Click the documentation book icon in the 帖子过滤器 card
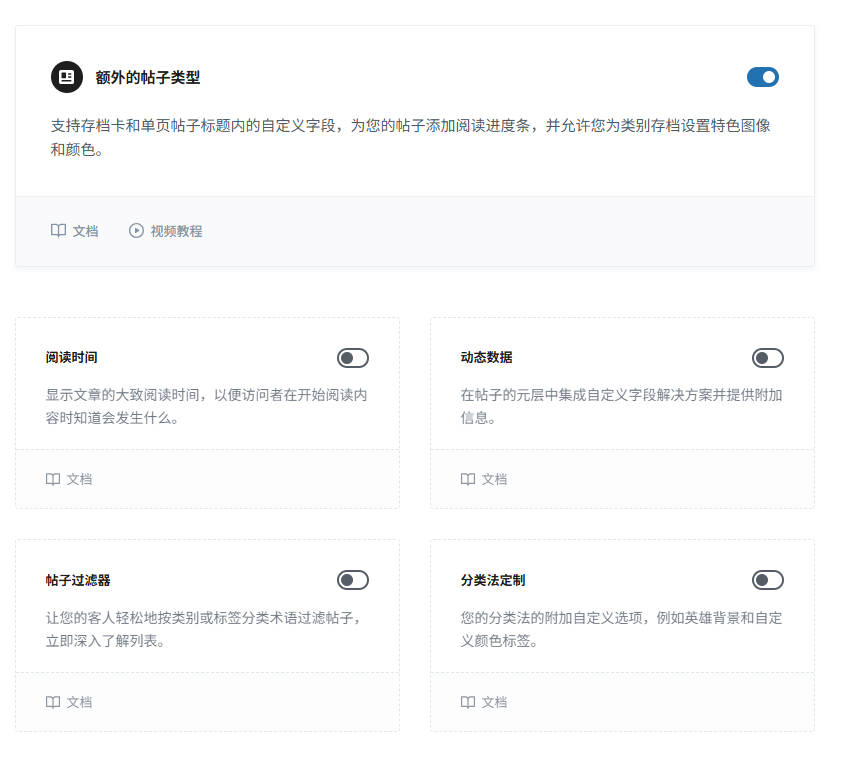 point(52,702)
